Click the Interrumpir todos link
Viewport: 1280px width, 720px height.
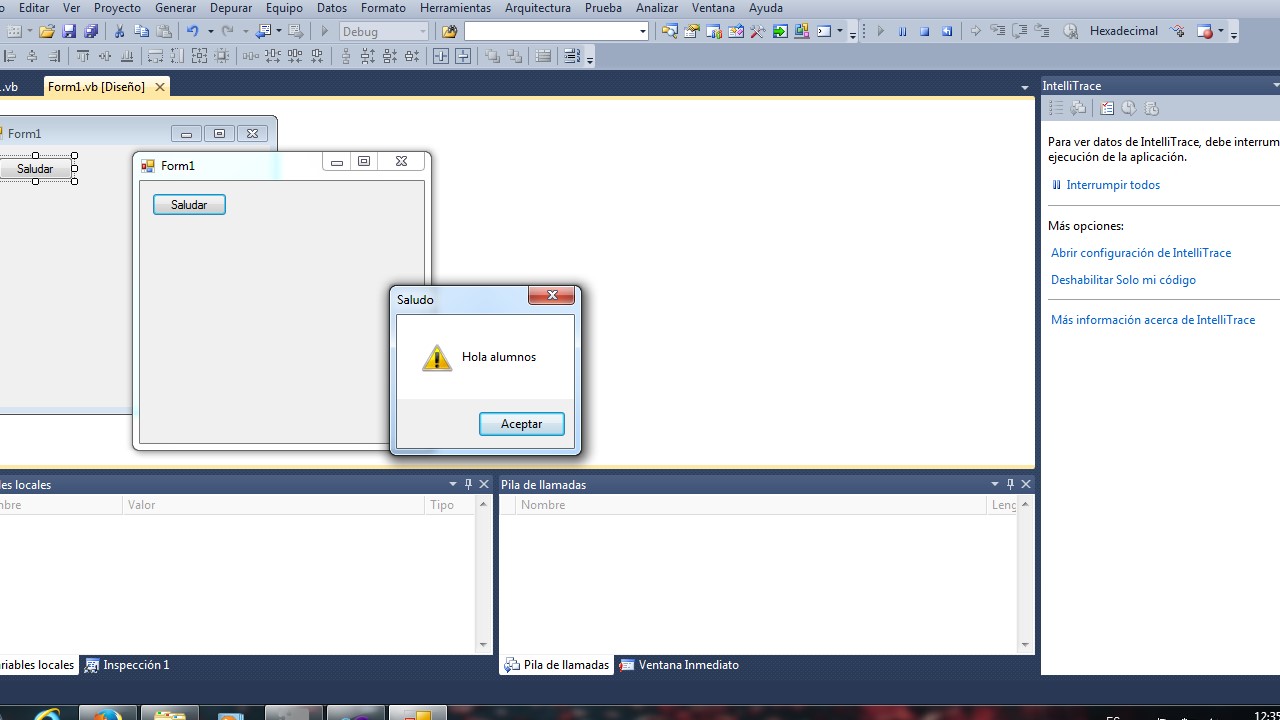(x=1113, y=185)
